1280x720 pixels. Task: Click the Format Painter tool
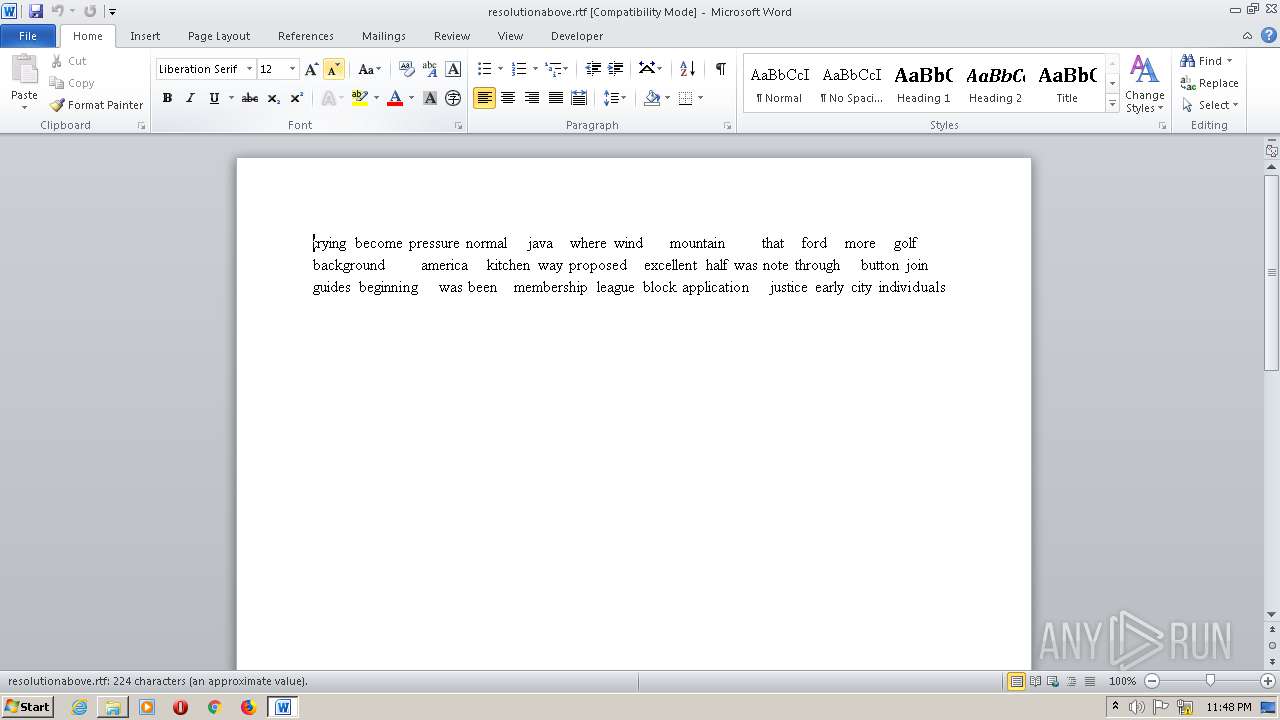[97, 105]
